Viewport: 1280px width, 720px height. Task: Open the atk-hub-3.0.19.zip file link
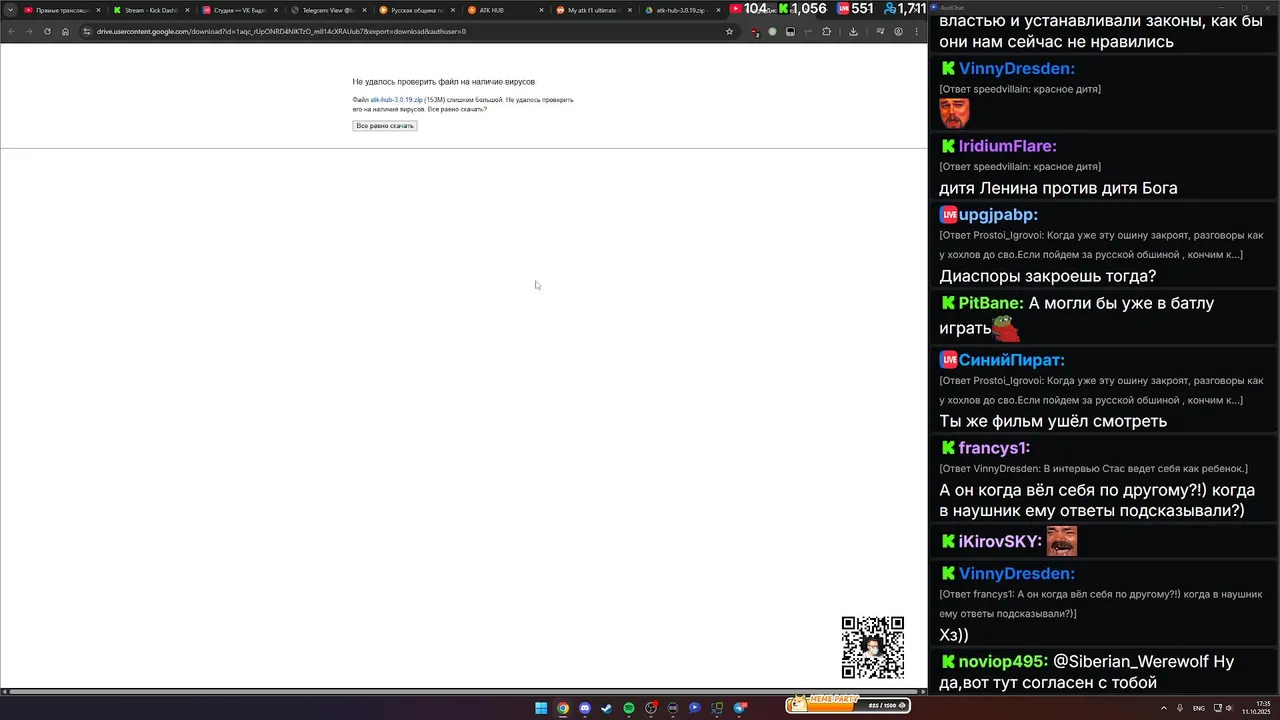(x=396, y=100)
